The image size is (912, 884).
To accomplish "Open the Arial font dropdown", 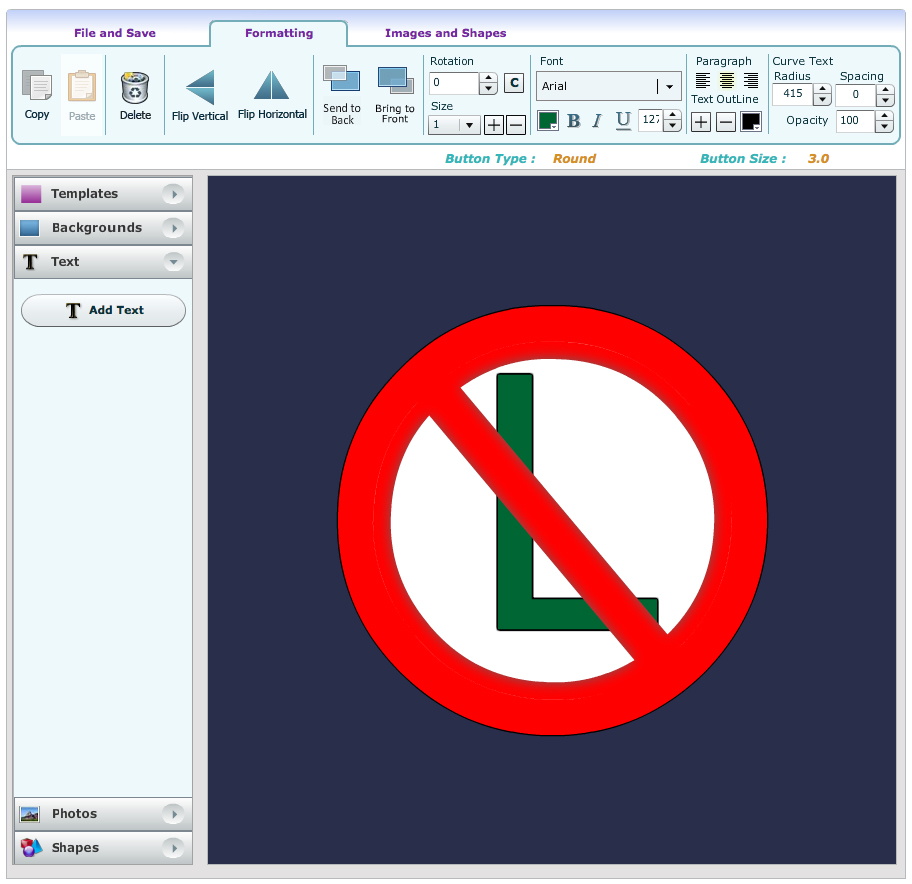I will (x=669, y=87).
